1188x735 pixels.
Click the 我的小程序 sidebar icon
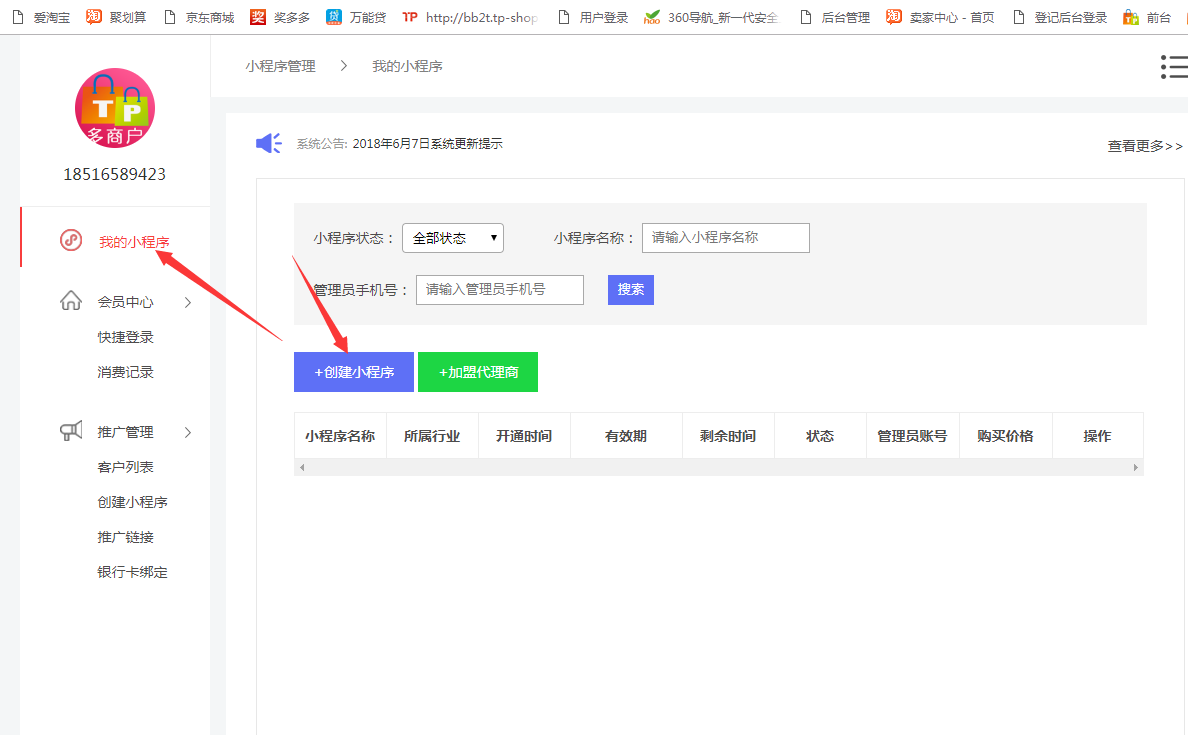click(x=71, y=241)
